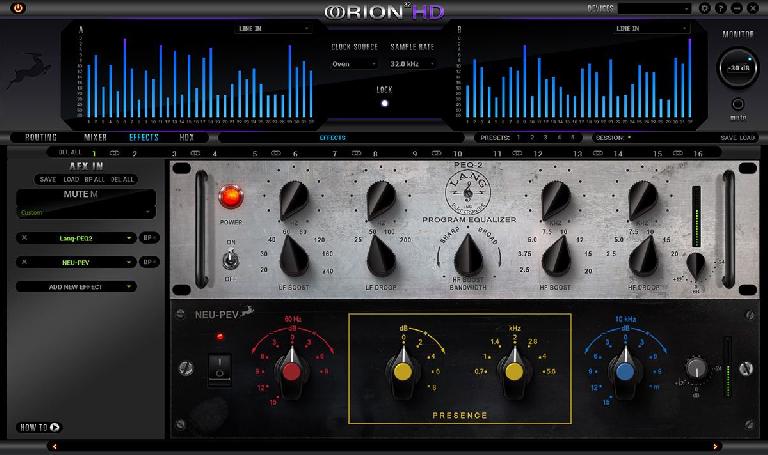
Task: Switch to the ROUTING tab
Action: pyautogui.click(x=41, y=138)
